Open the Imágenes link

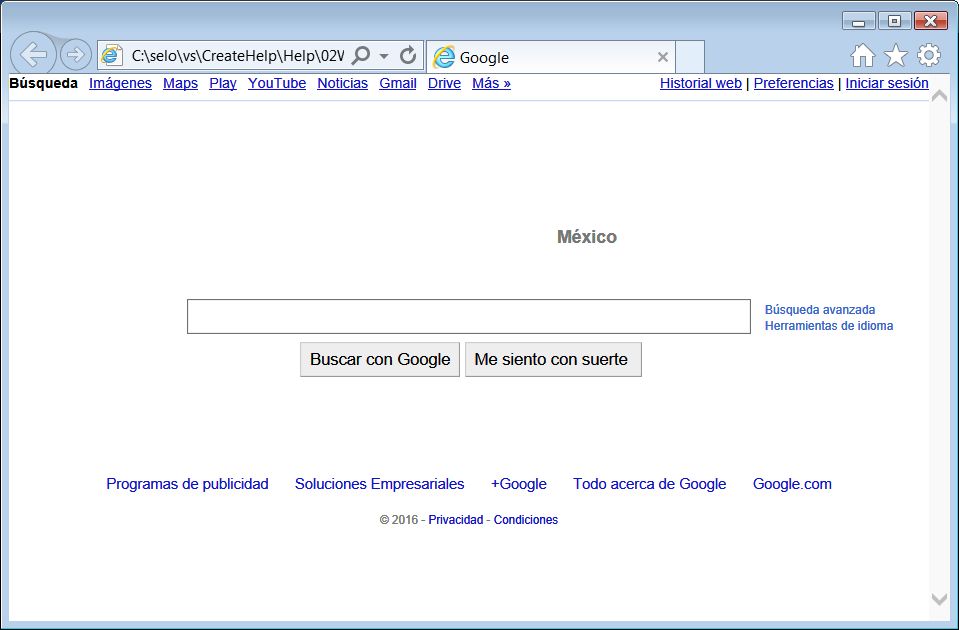[120, 83]
